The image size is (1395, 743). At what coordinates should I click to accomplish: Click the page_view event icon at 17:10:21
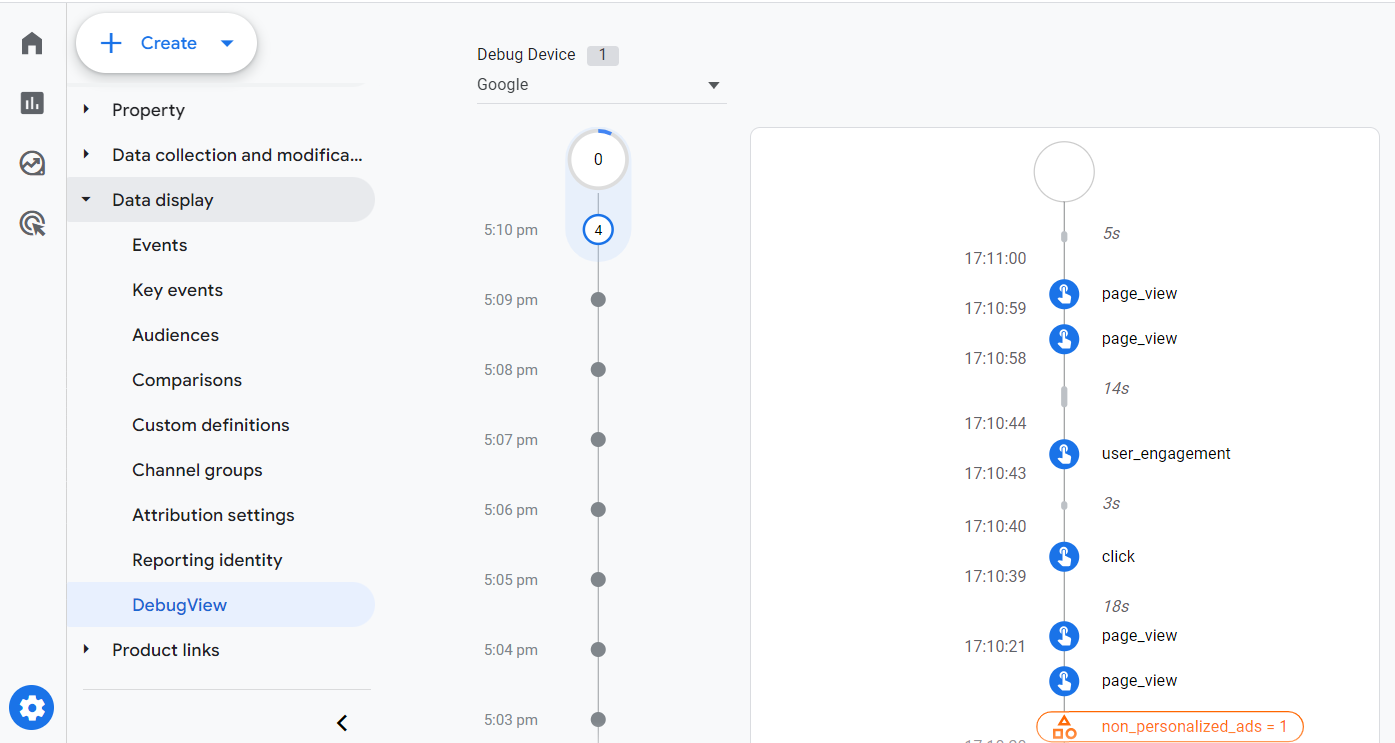pyautogui.click(x=1064, y=636)
